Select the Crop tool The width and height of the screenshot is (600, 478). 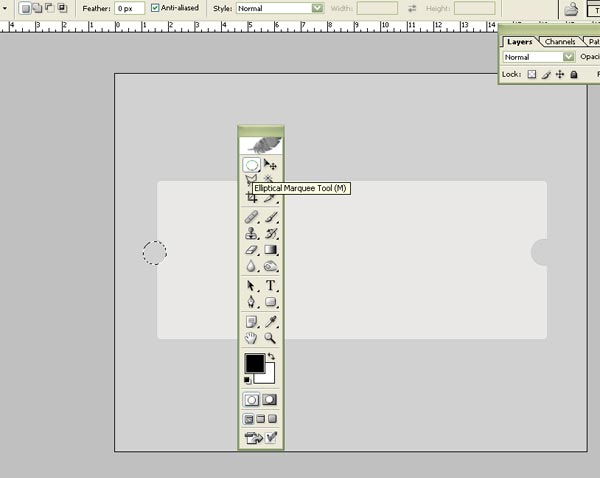pos(251,197)
